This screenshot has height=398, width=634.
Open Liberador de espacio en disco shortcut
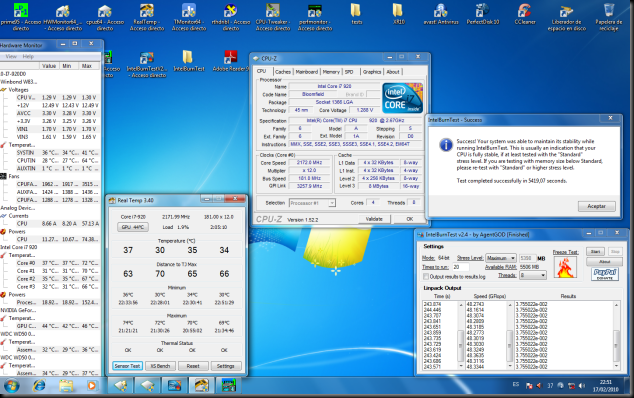[x=567, y=17]
